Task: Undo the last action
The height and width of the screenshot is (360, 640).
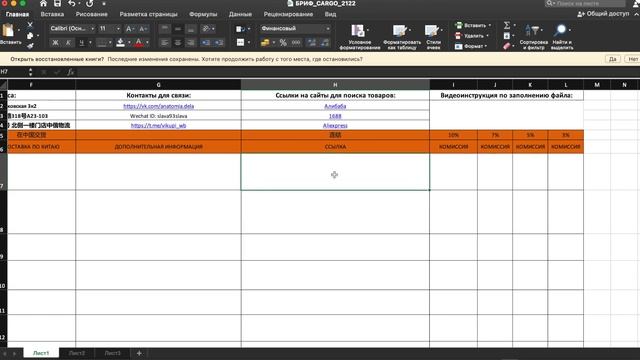Action: point(72,4)
